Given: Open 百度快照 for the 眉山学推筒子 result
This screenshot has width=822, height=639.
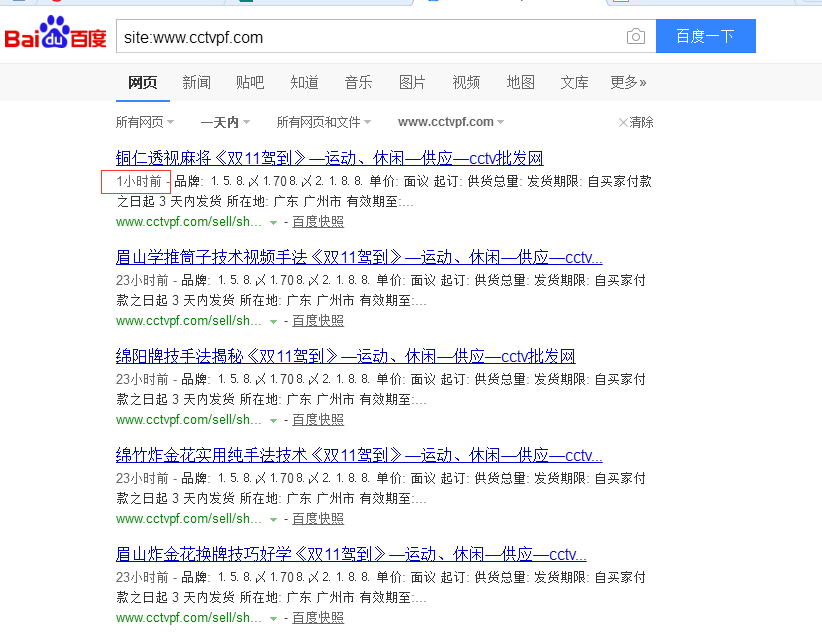Looking at the screenshot, I should pos(317,320).
